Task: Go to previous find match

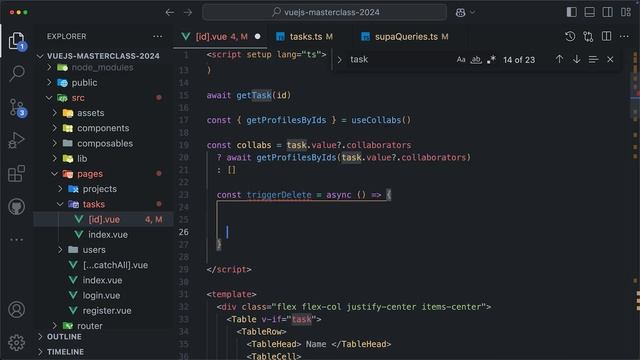Action: pos(559,59)
